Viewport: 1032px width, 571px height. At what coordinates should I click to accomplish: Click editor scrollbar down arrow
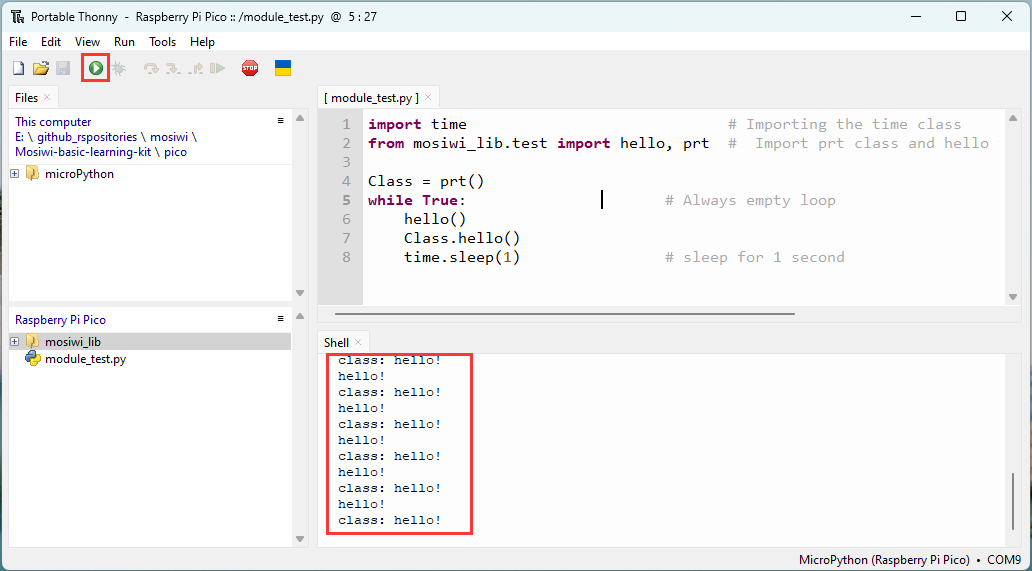[1013, 297]
